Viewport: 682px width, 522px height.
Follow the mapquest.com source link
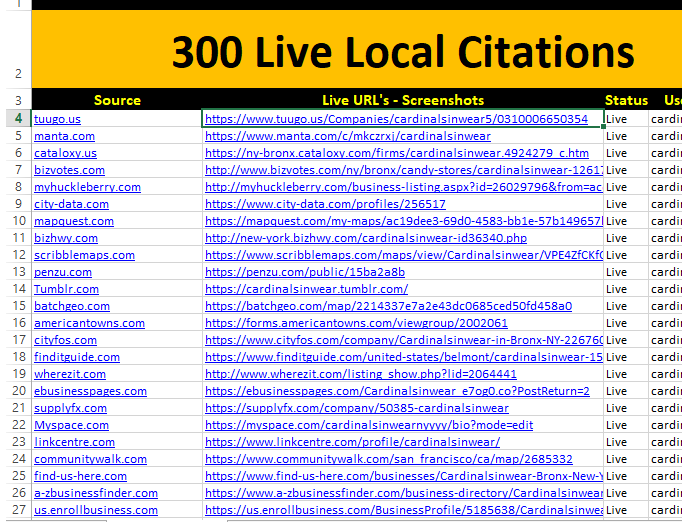click(x=73, y=221)
